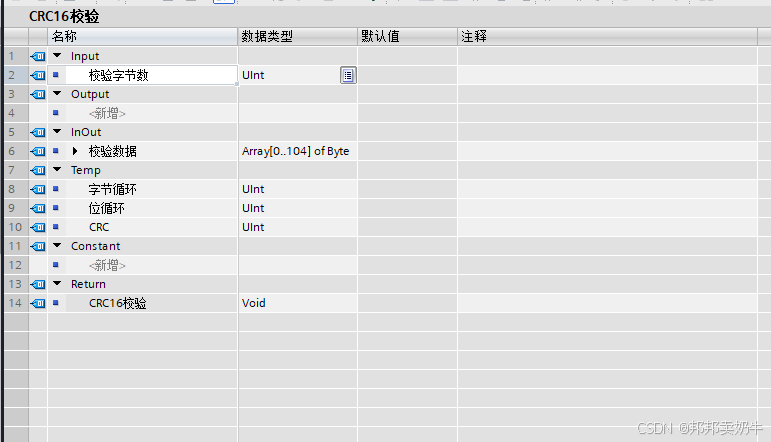The width and height of the screenshot is (771, 442).
Task: Click the tag icon of InOut row
Action: click(38, 132)
